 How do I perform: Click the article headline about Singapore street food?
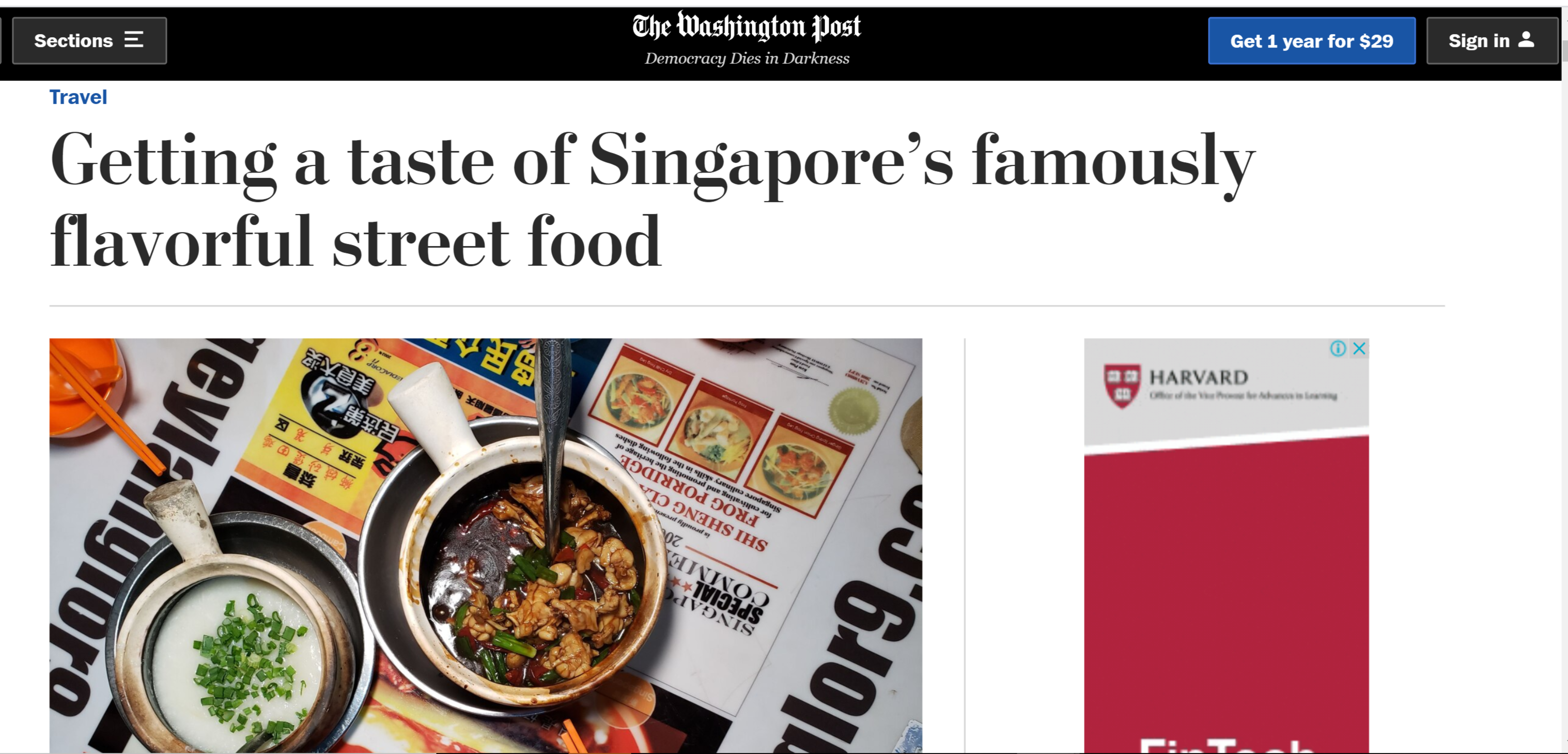653,199
